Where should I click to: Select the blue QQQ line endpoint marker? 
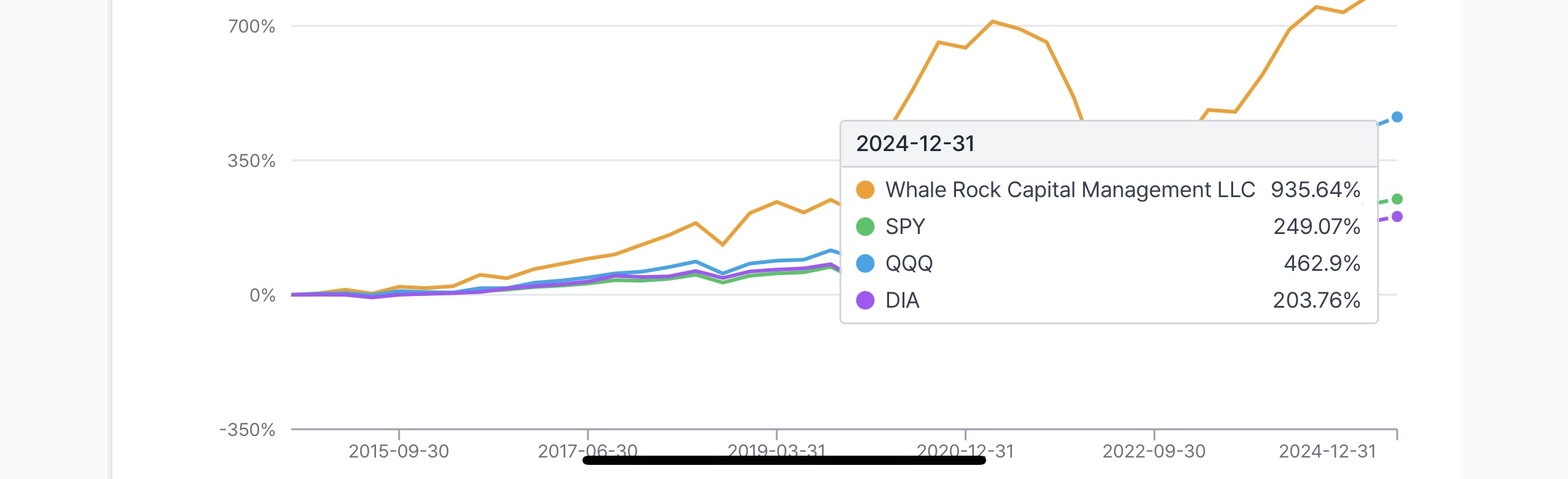click(x=1397, y=117)
